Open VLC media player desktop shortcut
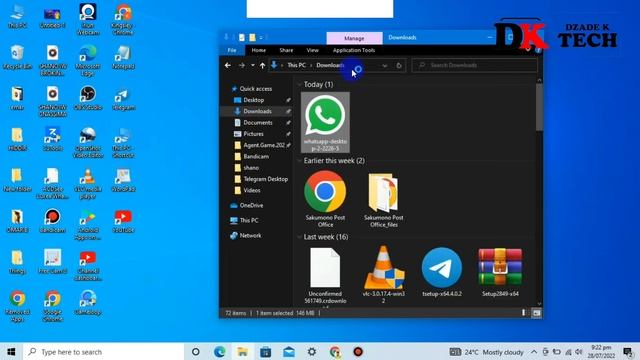The width and height of the screenshot is (640, 360). [88, 183]
